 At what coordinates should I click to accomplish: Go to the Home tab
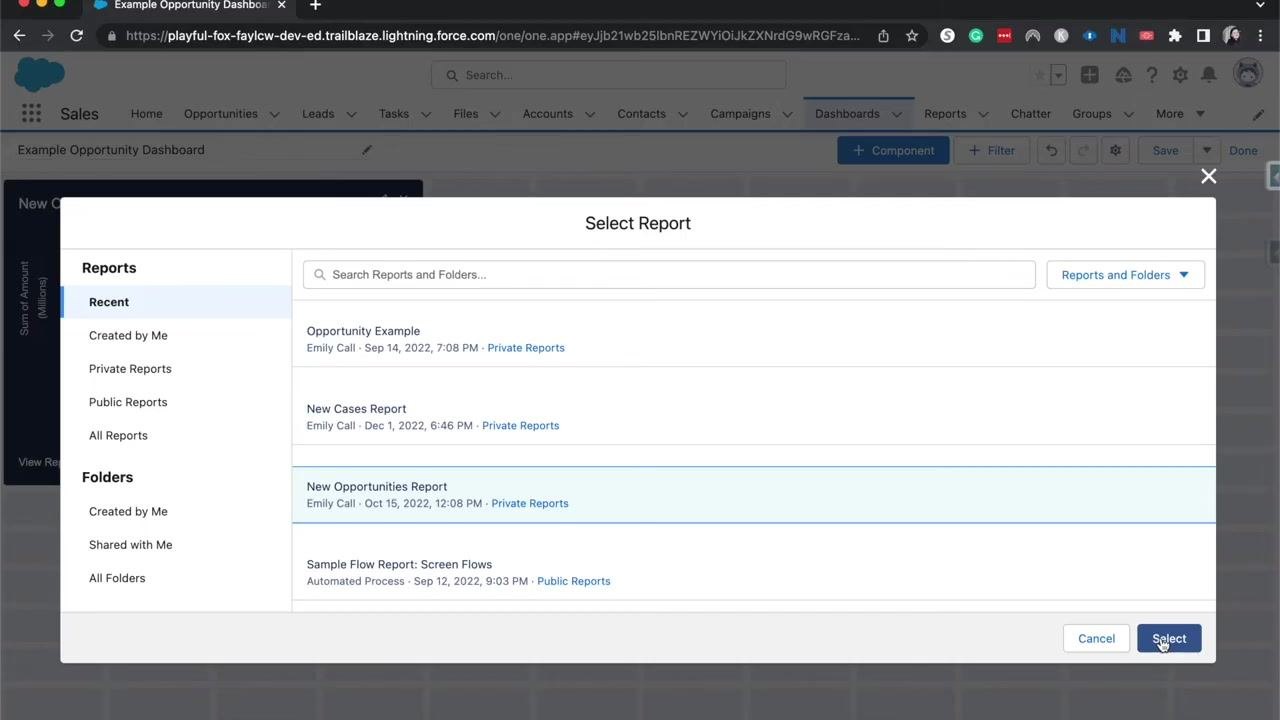[x=146, y=114]
